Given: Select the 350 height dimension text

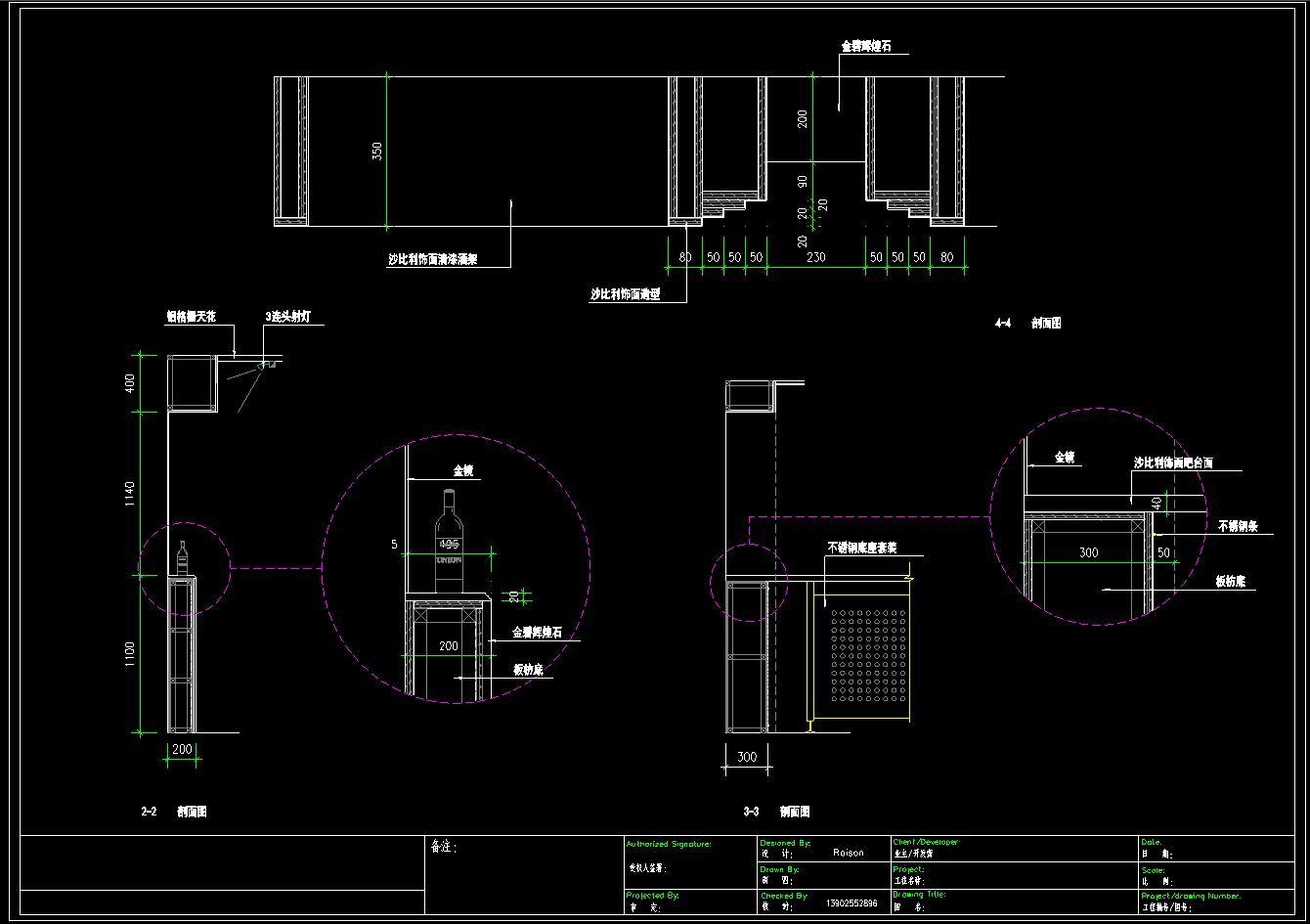Looking at the screenshot, I should tap(377, 151).
